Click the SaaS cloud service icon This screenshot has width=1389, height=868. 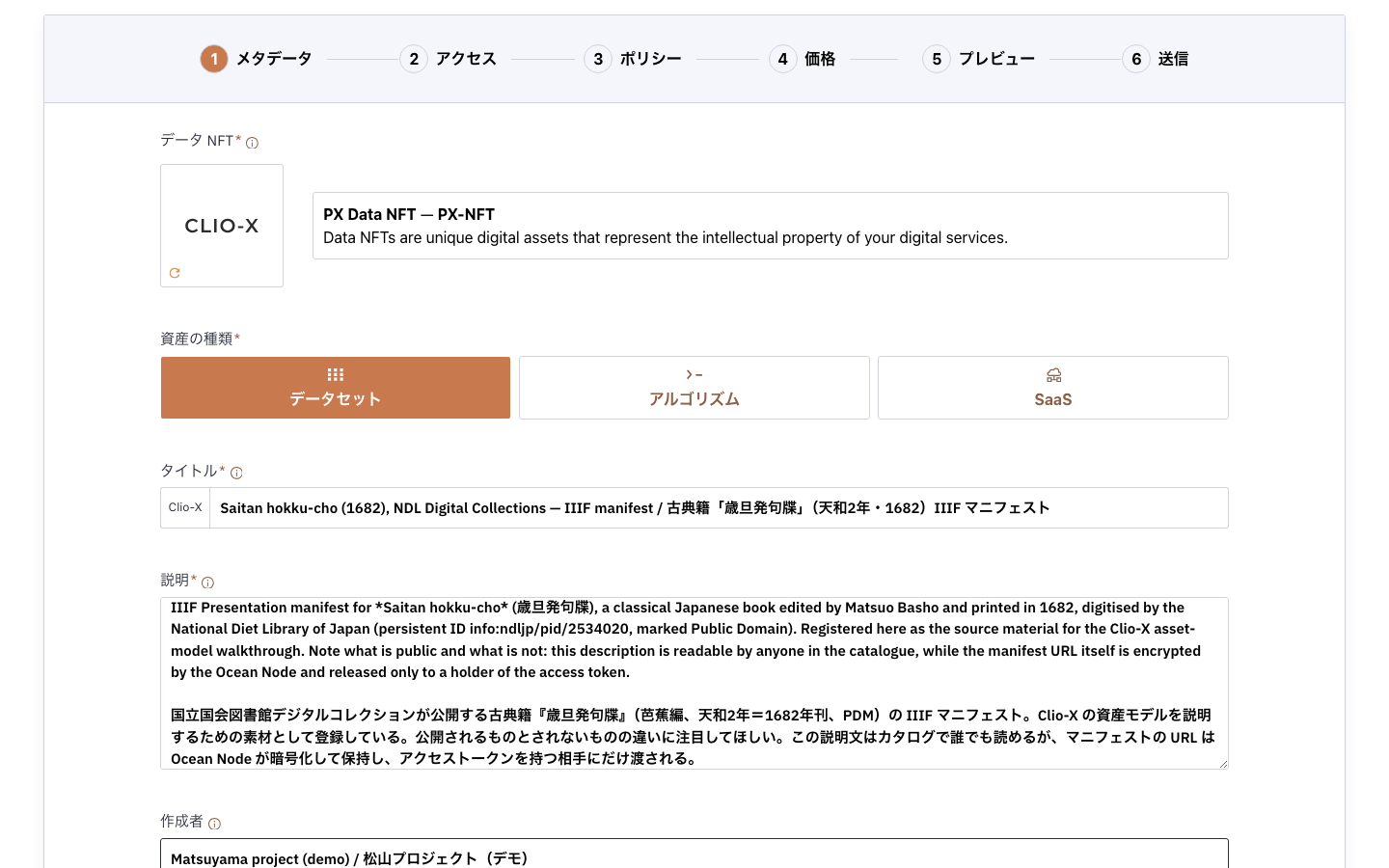pos(1053,375)
